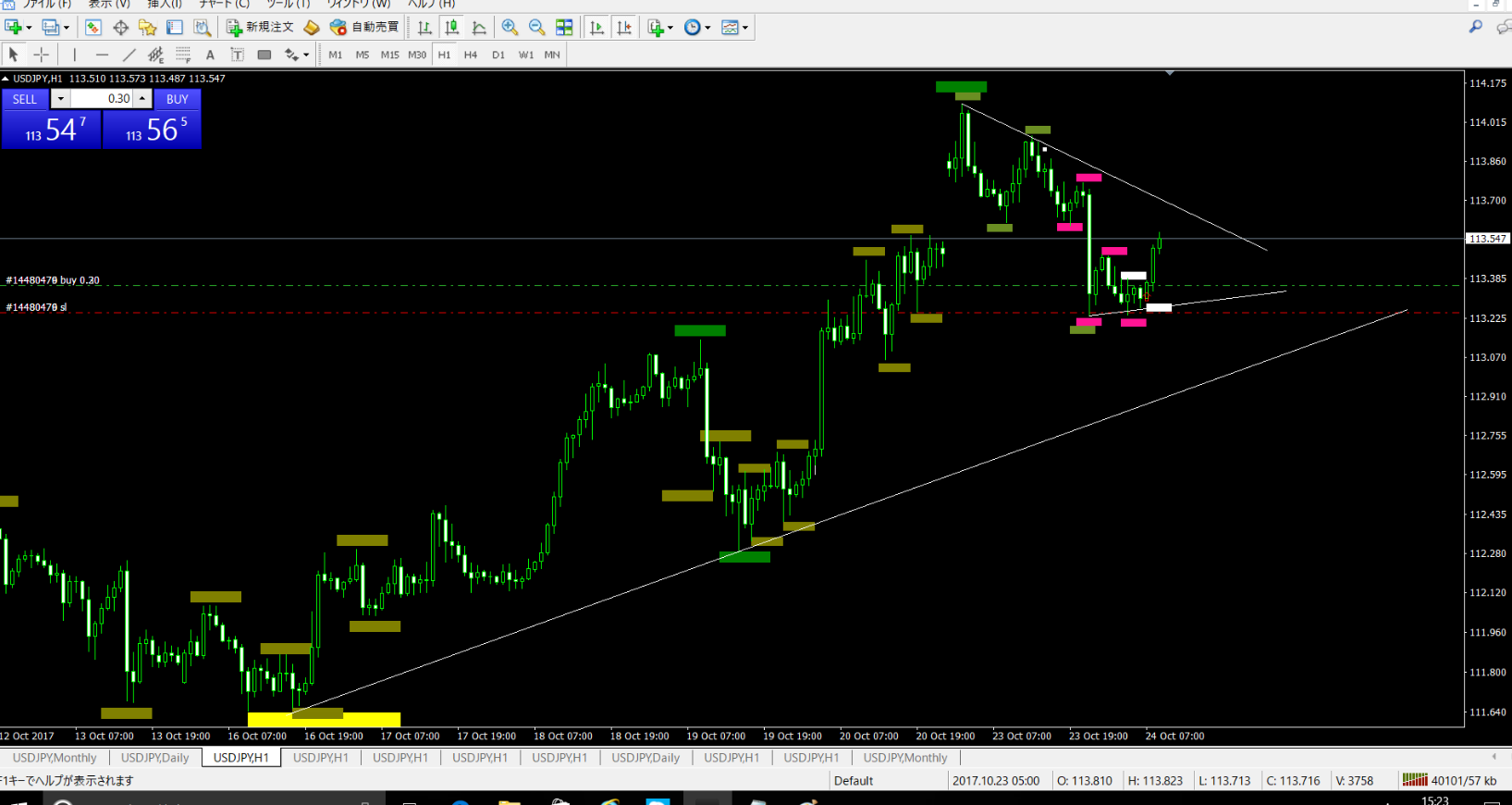
Task: Select the vertical line tool
Action: point(75,55)
